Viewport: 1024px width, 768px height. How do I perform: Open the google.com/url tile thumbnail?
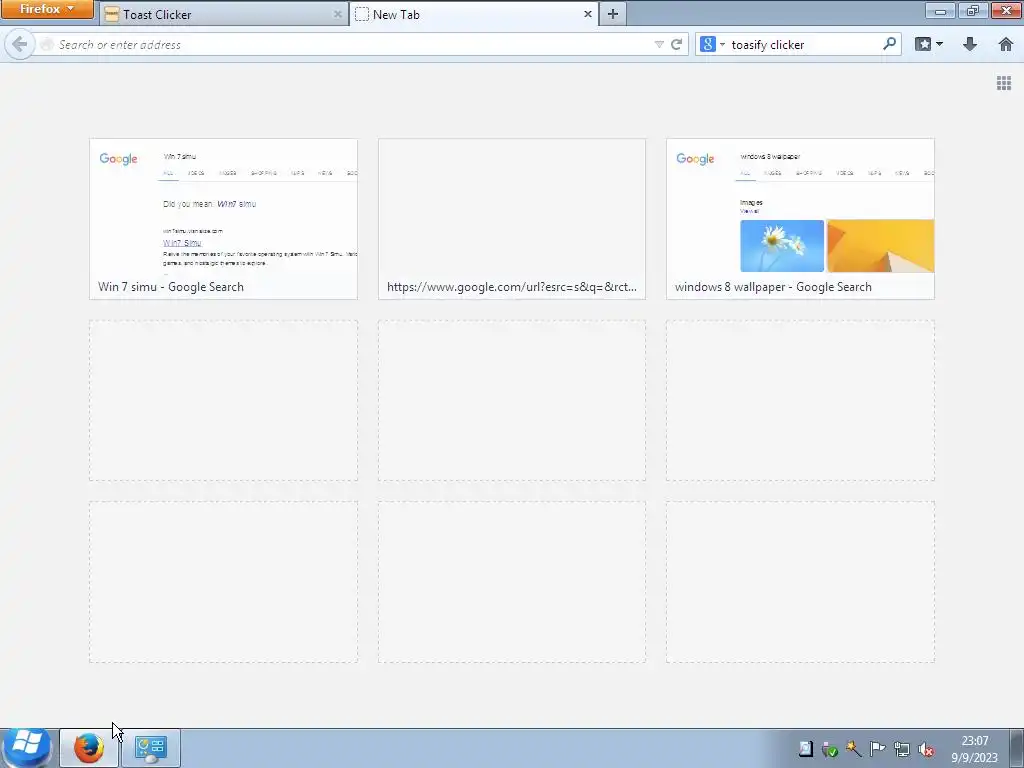coord(512,219)
